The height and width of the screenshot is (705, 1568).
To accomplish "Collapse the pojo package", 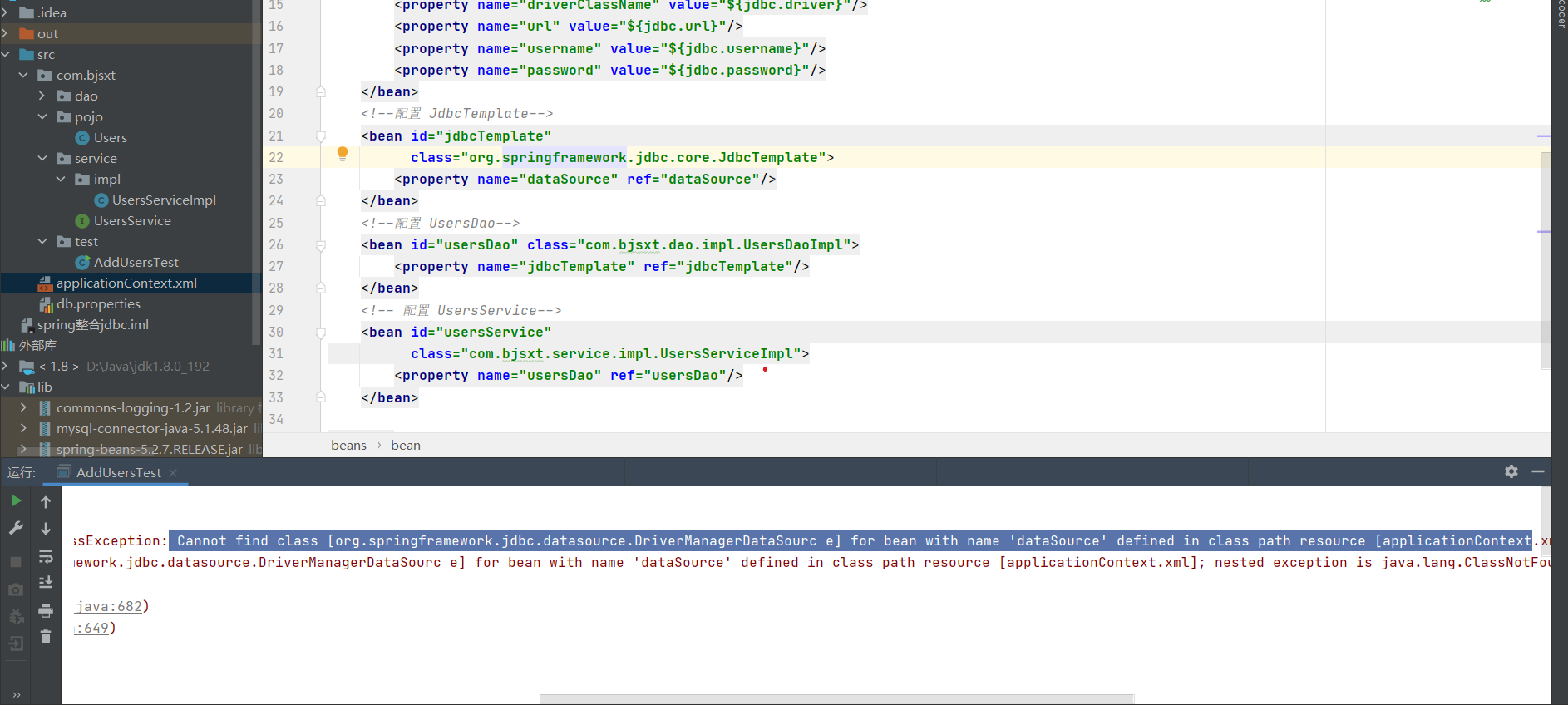I will [42, 116].
